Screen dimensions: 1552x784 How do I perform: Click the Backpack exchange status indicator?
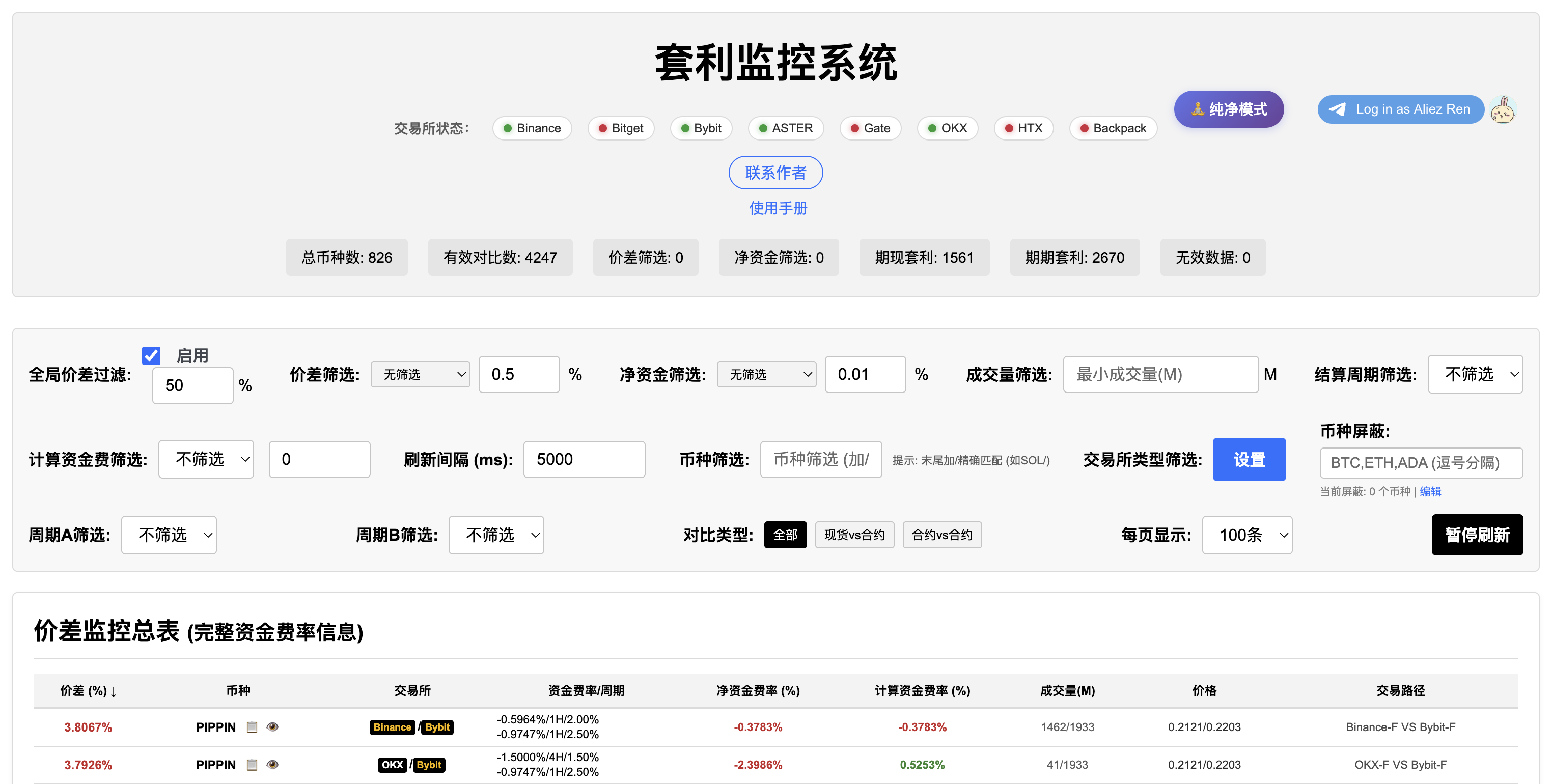click(x=1113, y=128)
